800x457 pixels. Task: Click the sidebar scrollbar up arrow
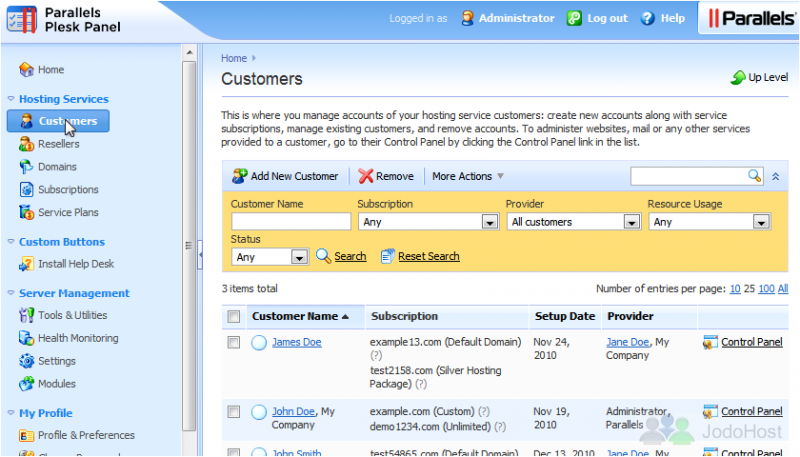point(189,53)
